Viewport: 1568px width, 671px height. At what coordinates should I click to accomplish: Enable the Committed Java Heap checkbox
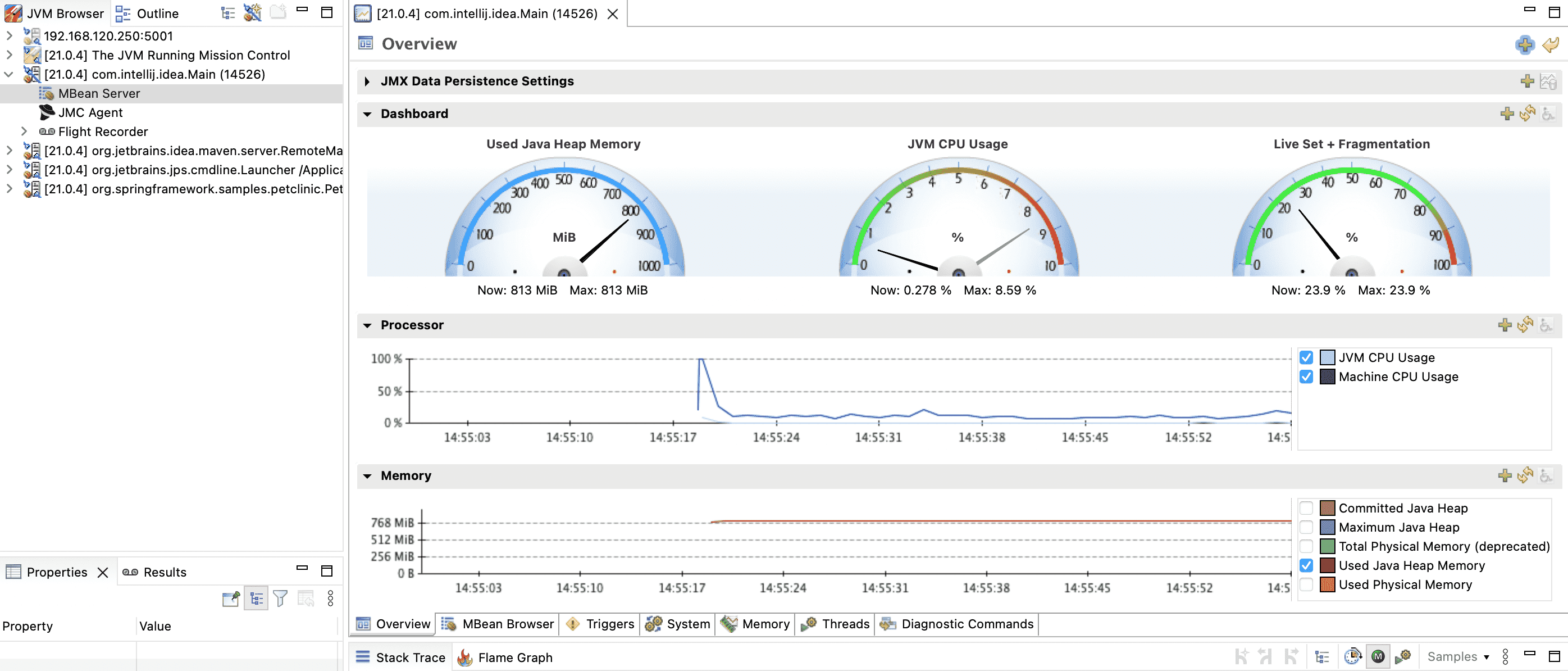(1306, 508)
